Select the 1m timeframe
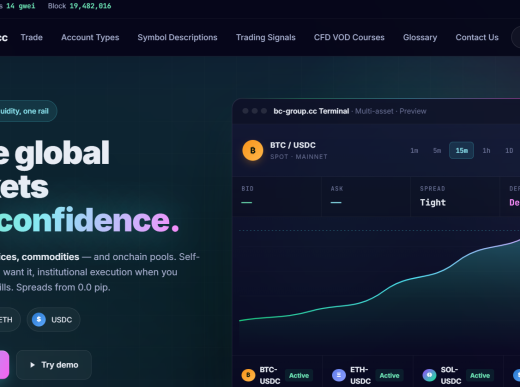The image size is (520, 387). pos(414,151)
